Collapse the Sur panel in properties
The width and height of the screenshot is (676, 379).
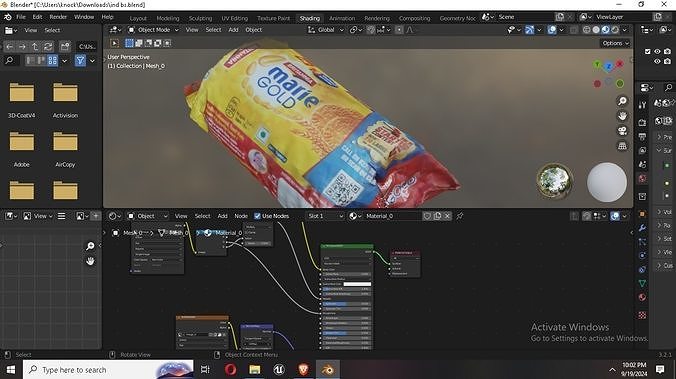(664, 150)
